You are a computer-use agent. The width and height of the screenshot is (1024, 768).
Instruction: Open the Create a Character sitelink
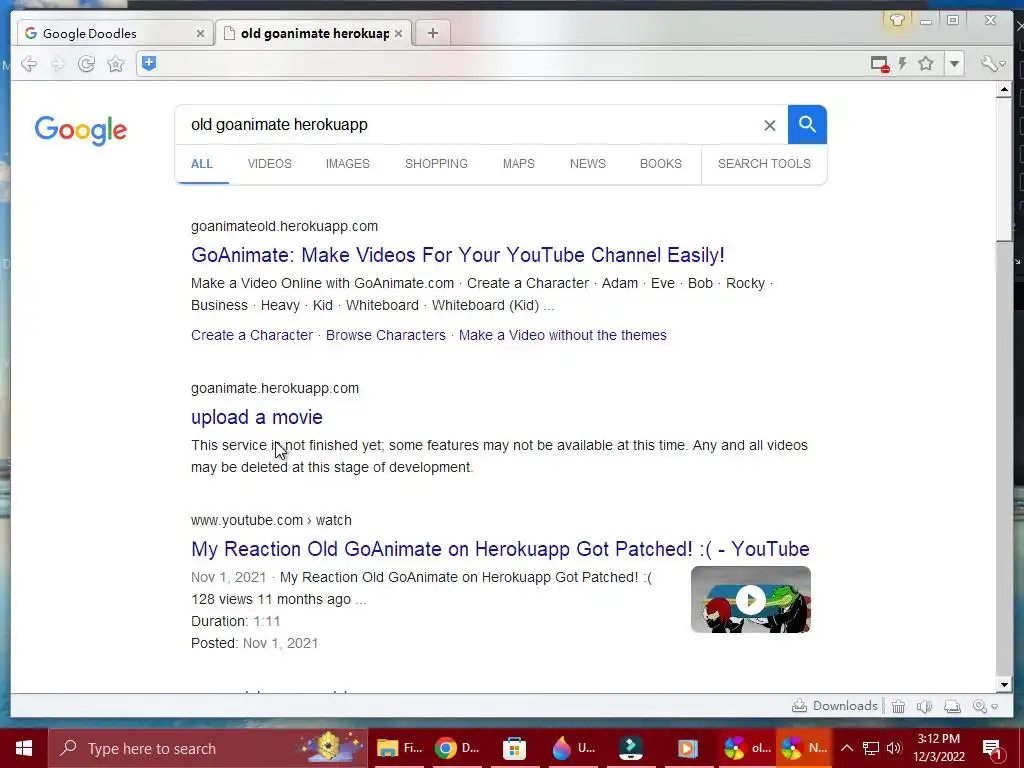252,335
